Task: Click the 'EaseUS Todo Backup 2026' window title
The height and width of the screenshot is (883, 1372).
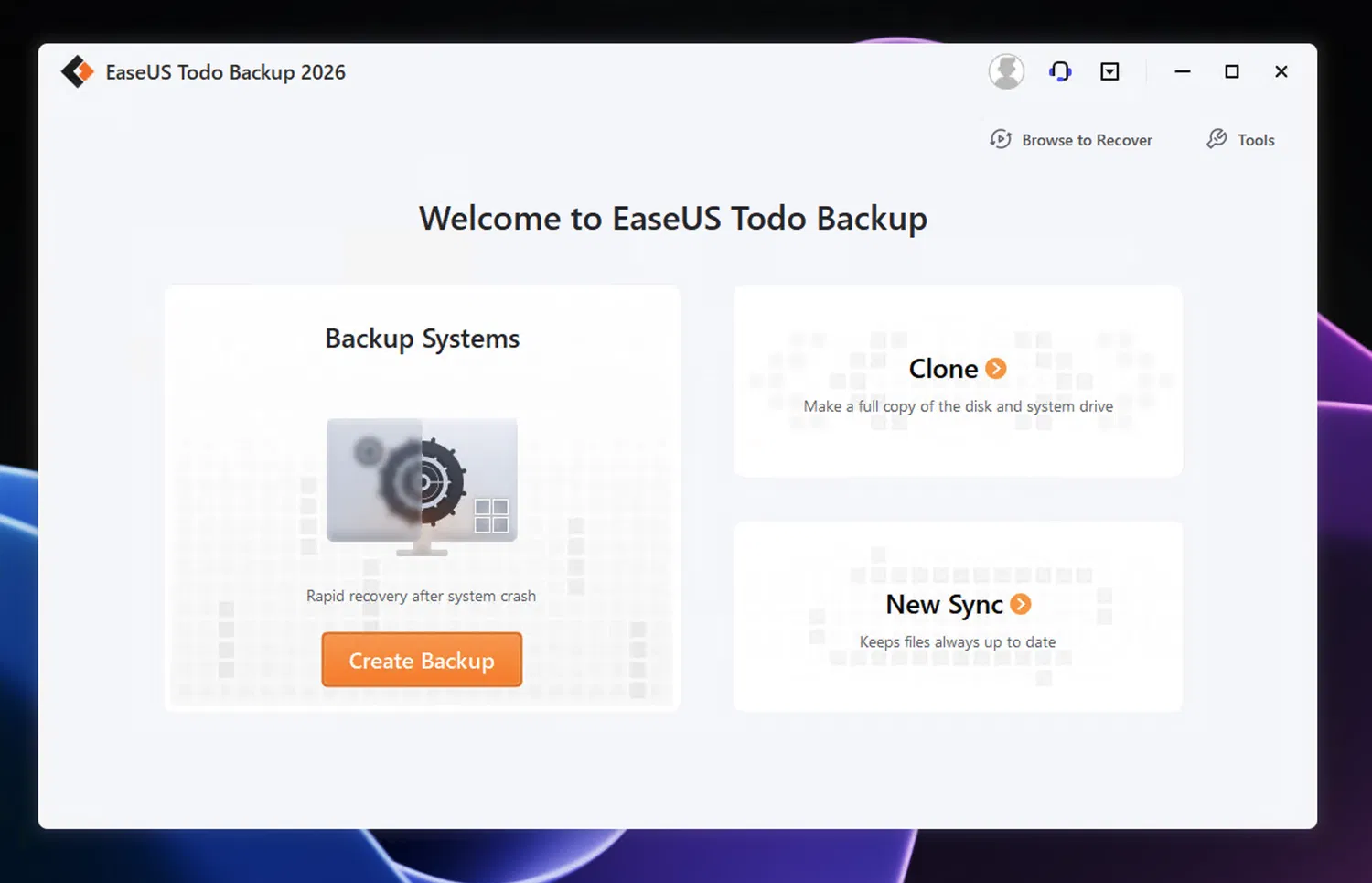Action: [x=226, y=72]
